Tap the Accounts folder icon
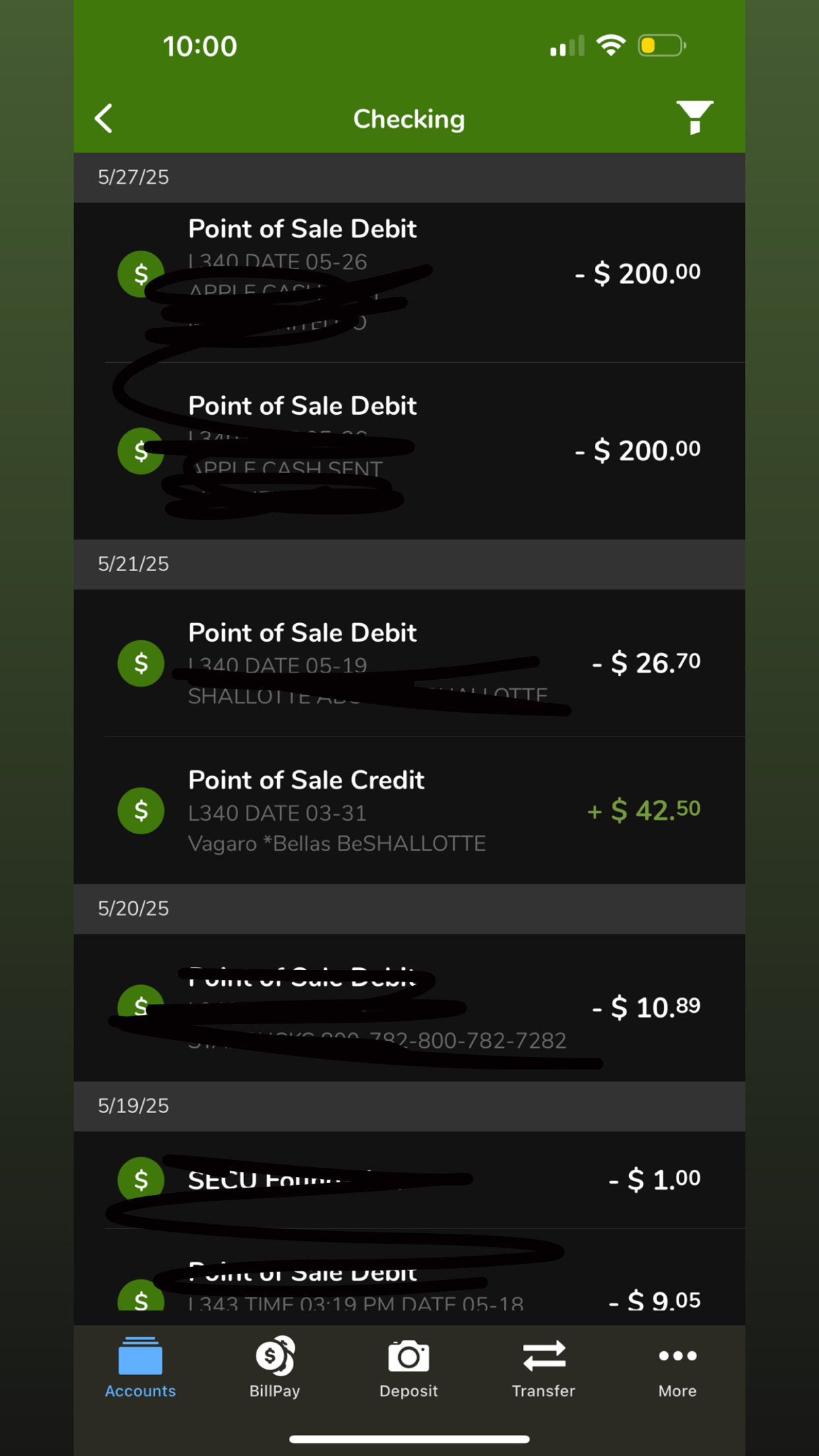The height and width of the screenshot is (1456, 819). coord(140,1356)
